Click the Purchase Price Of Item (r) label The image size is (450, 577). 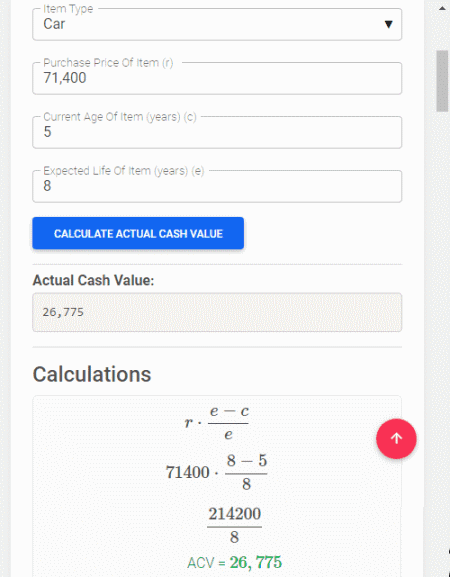(108, 63)
